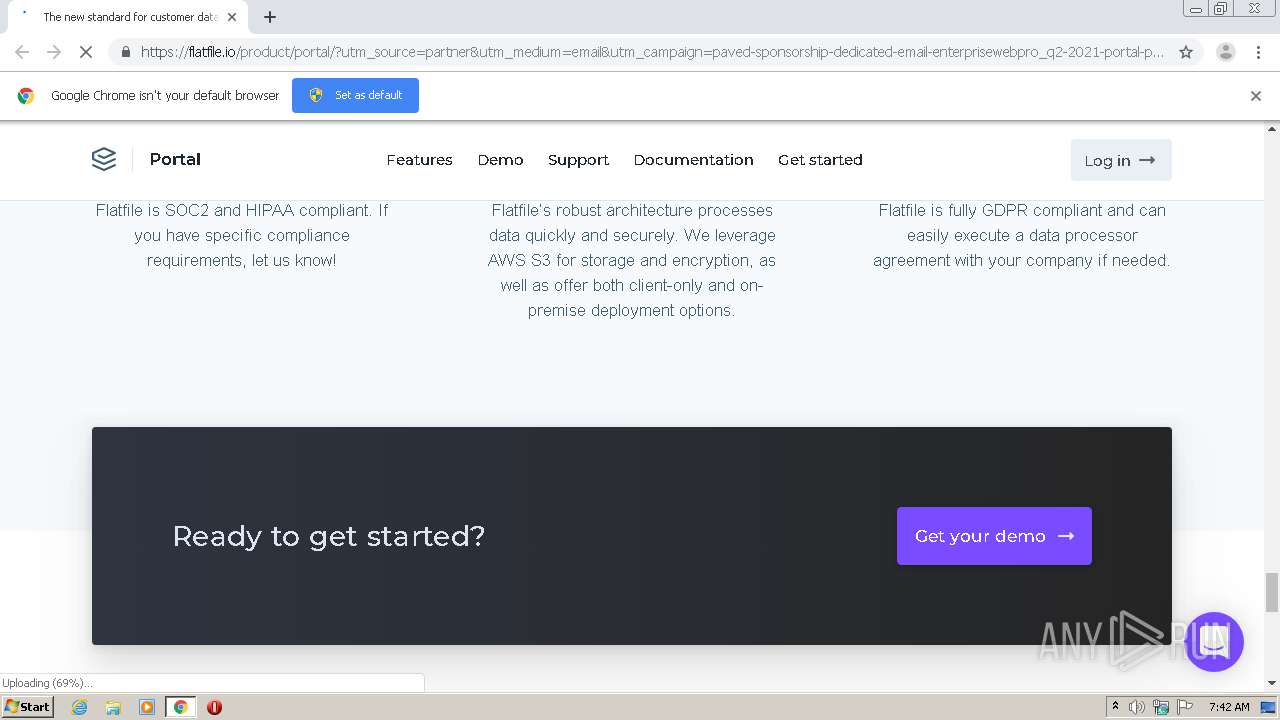Dismiss the default browser infobar
Viewport: 1280px width, 720px height.
click(x=1256, y=96)
